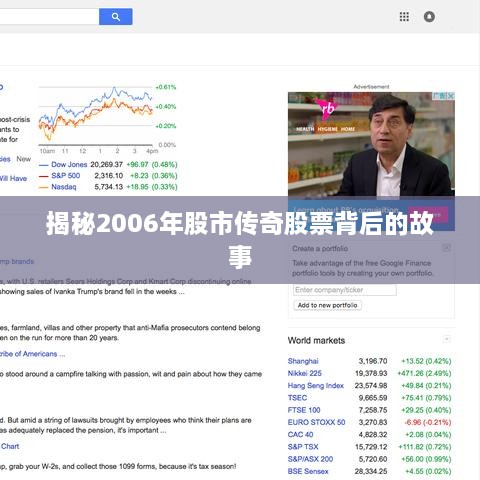480x480 pixels.
Task: Collapse the World markets section
Action: (x=446, y=339)
